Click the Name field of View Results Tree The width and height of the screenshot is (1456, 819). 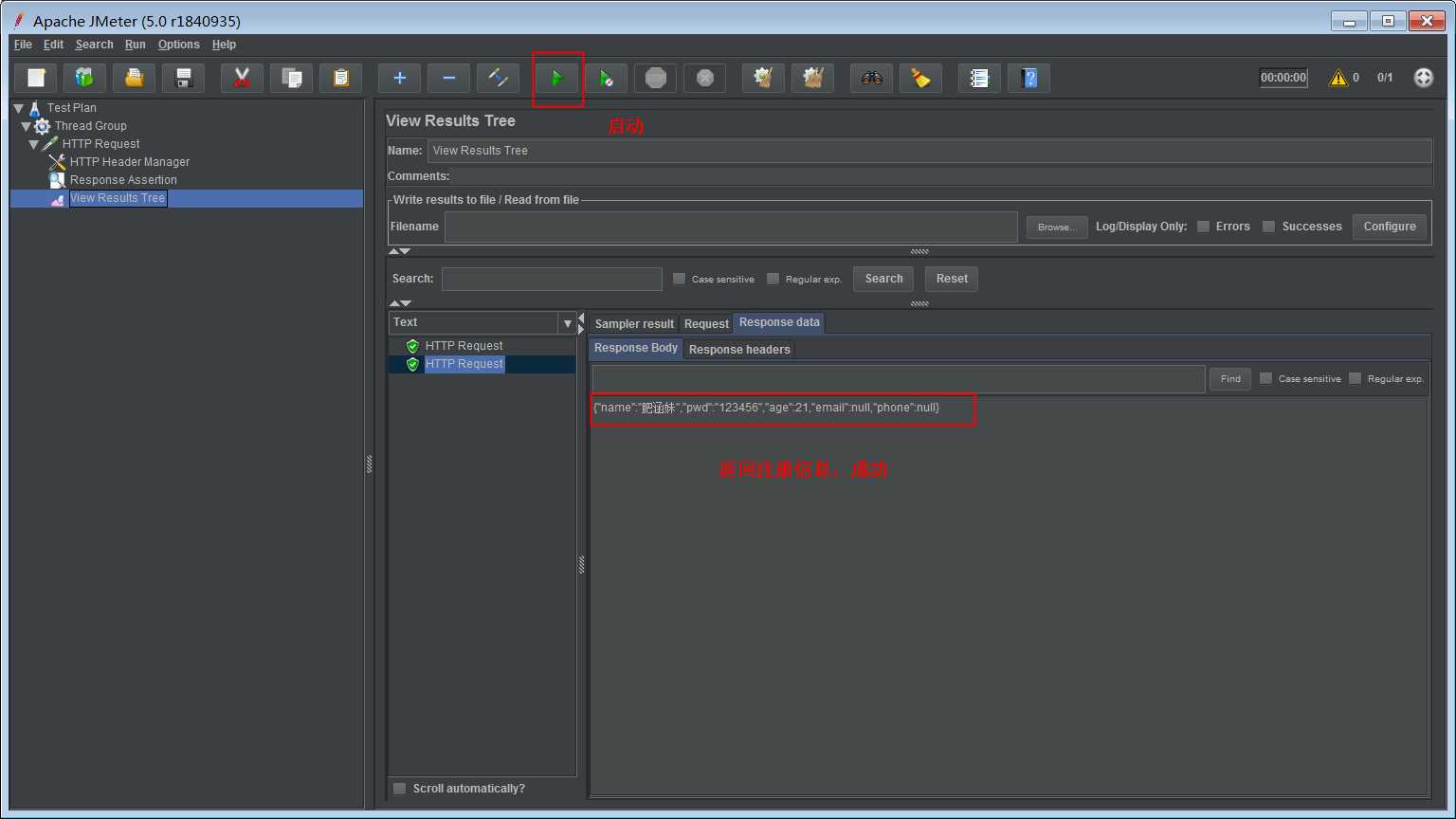click(x=929, y=151)
